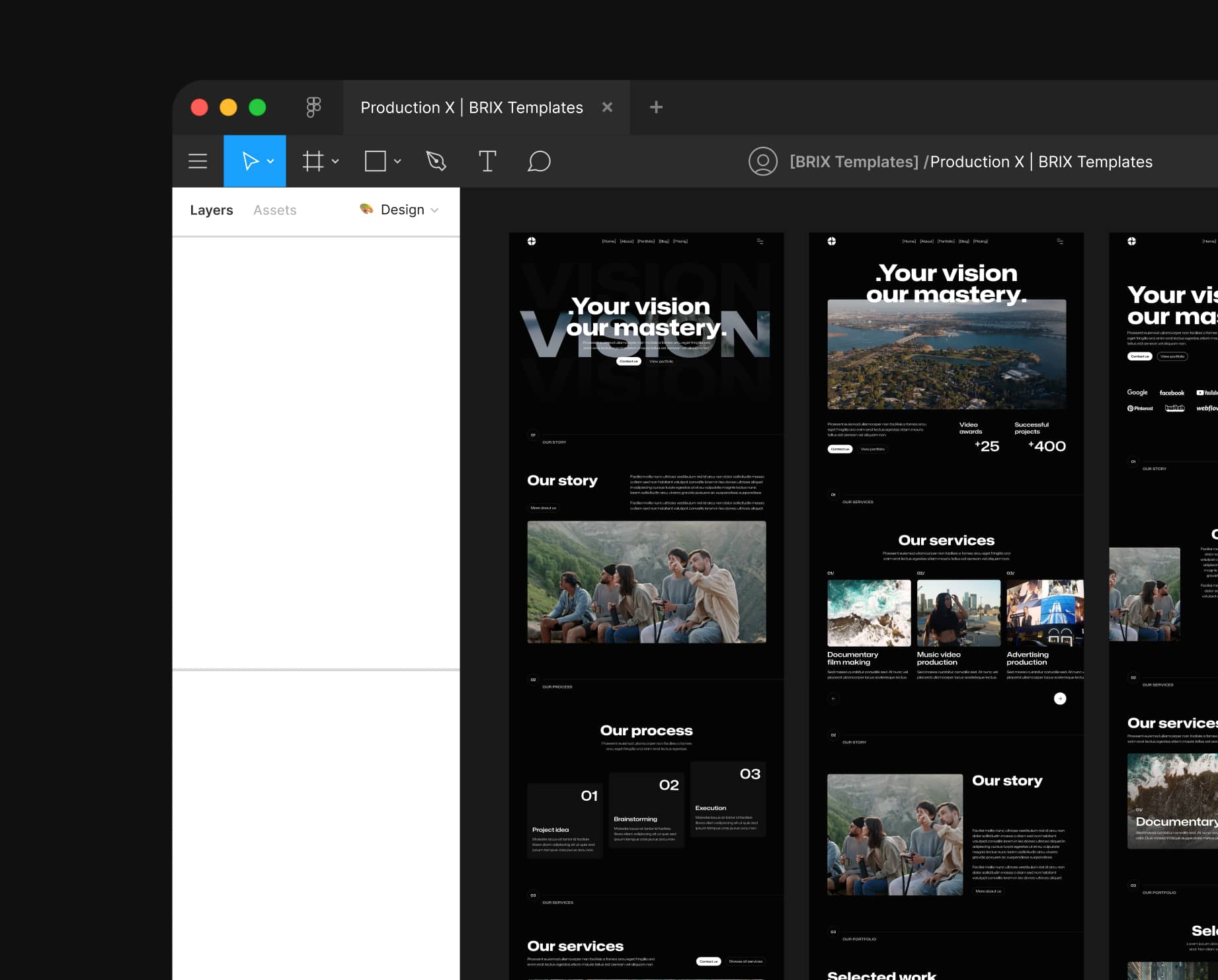Click View portfolio button in third frame
Viewport: 1218px width, 980px height.
(x=1172, y=356)
